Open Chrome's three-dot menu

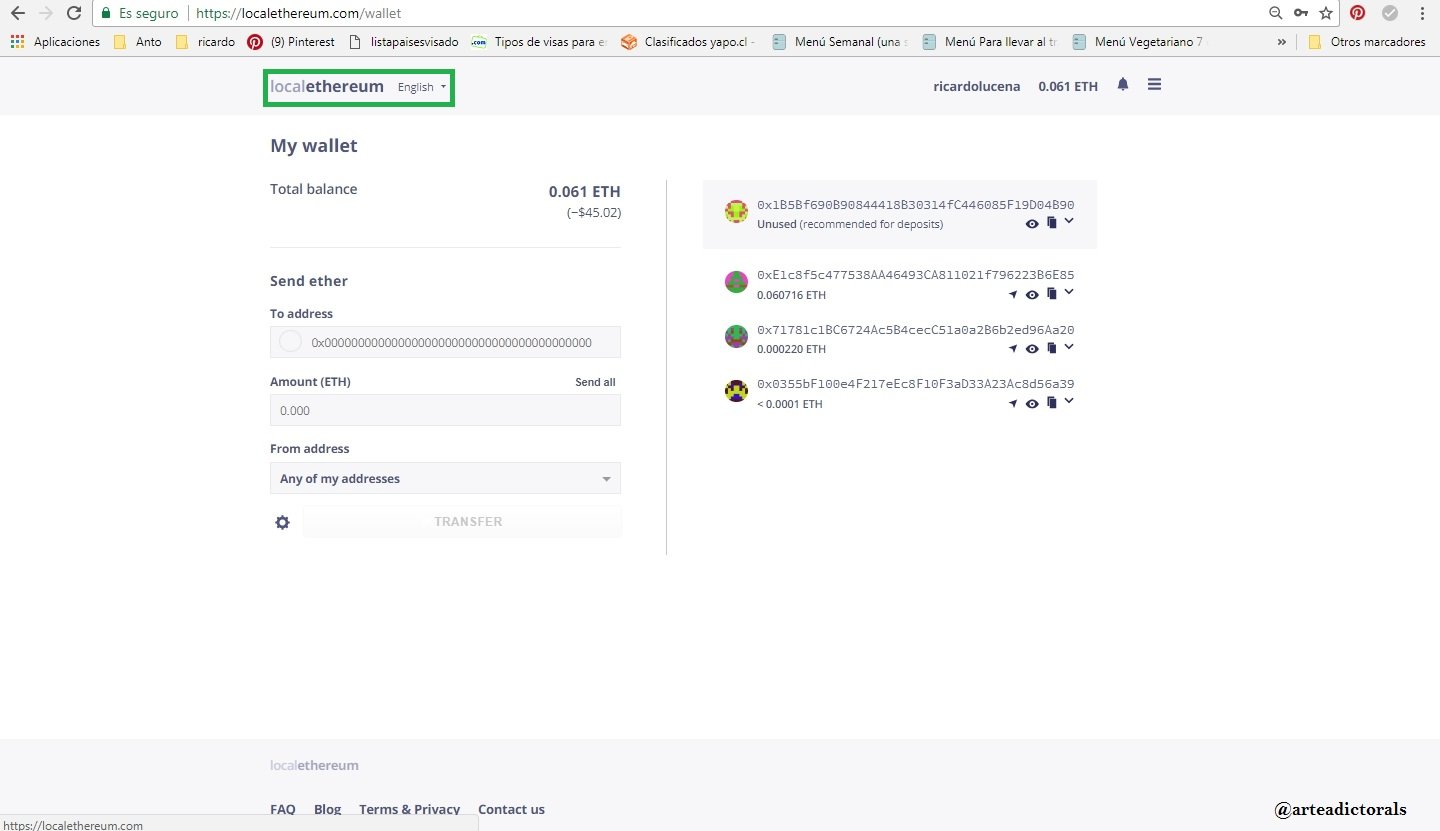1422,13
